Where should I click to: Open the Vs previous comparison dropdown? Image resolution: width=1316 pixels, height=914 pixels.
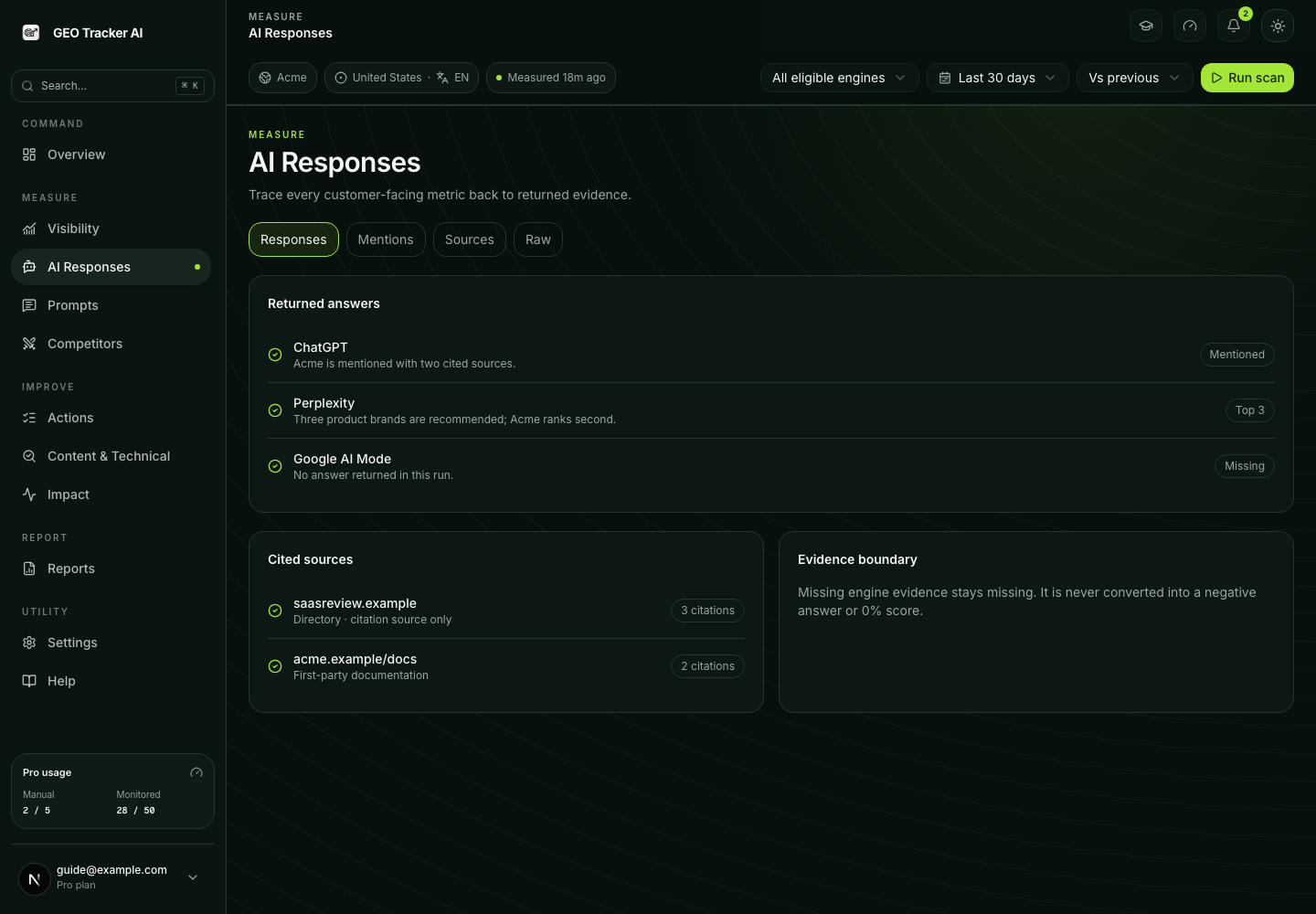(x=1135, y=78)
